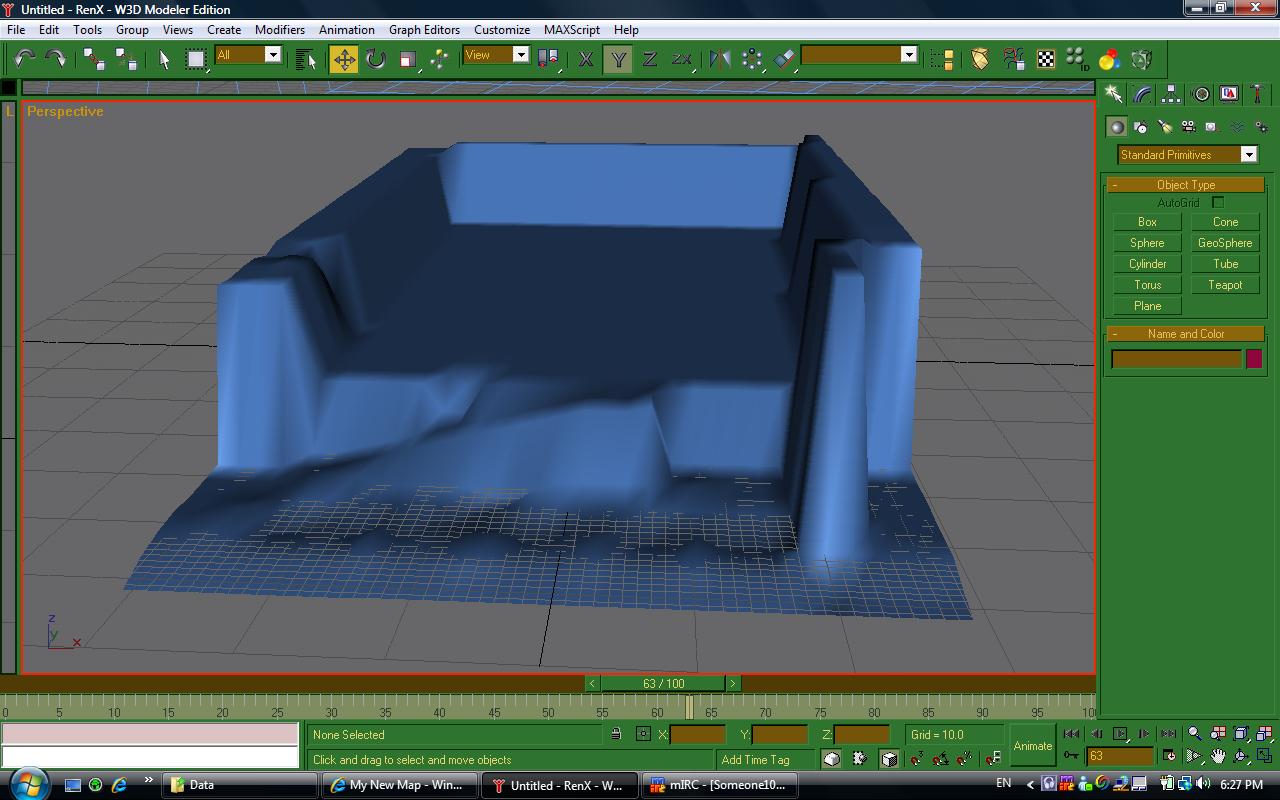Open the Mirror Selected Objects tool
Image resolution: width=1280 pixels, height=800 pixels.
tap(719, 60)
